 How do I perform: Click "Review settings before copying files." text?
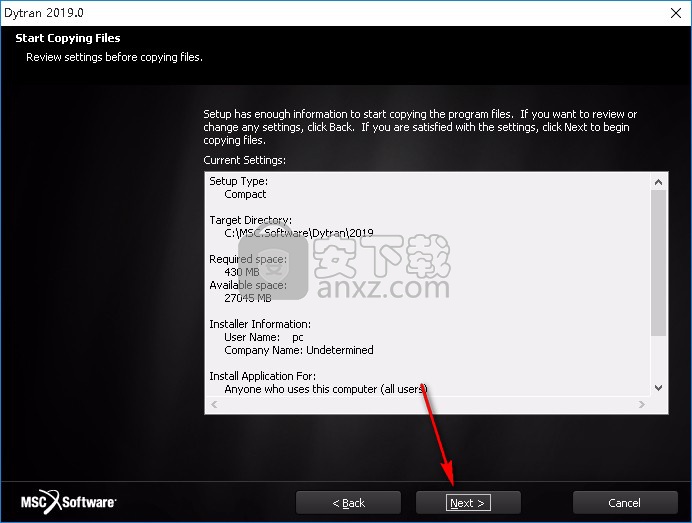[114, 57]
